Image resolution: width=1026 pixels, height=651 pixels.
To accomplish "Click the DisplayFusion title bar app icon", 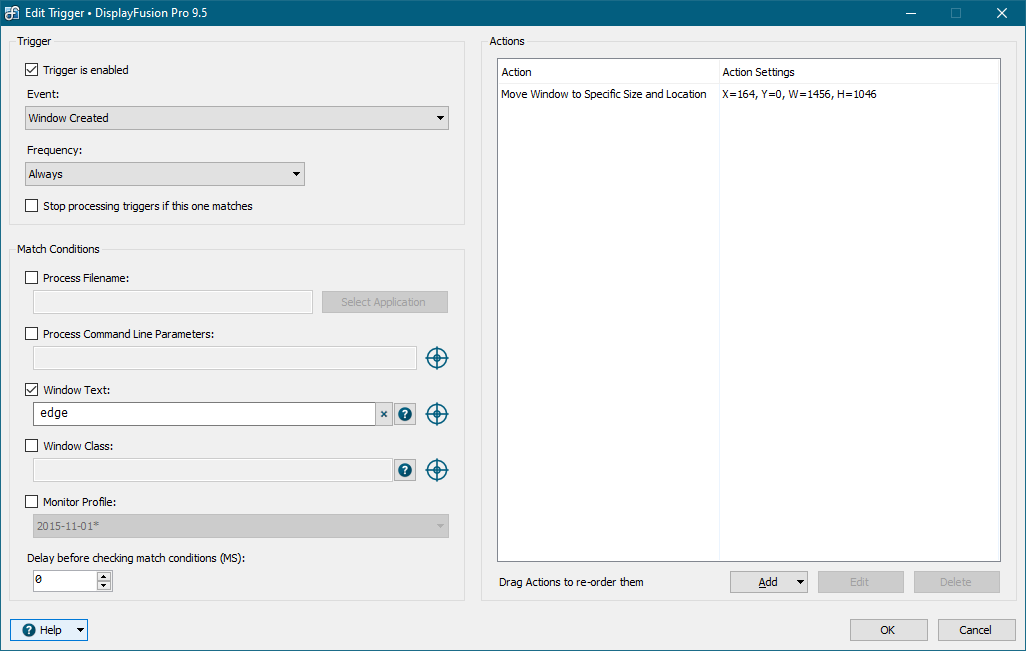I will pyautogui.click(x=12, y=13).
